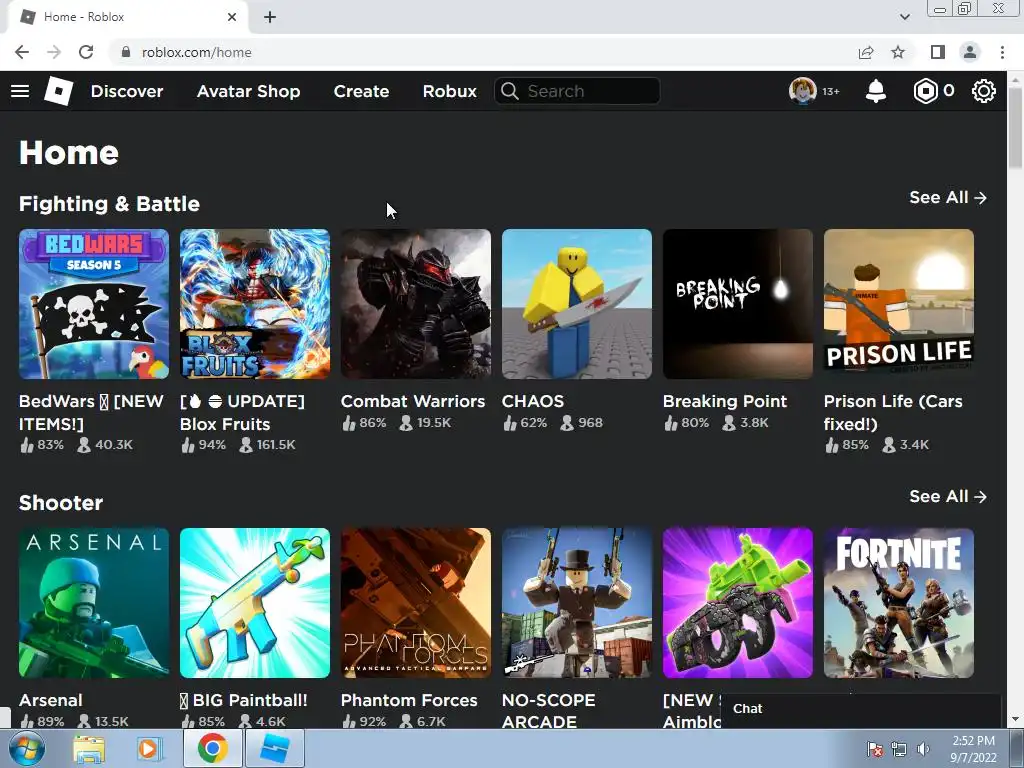Click the browser forward arrow
The height and width of the screenshot is (768, 1024).
click(x=54, y=52)
